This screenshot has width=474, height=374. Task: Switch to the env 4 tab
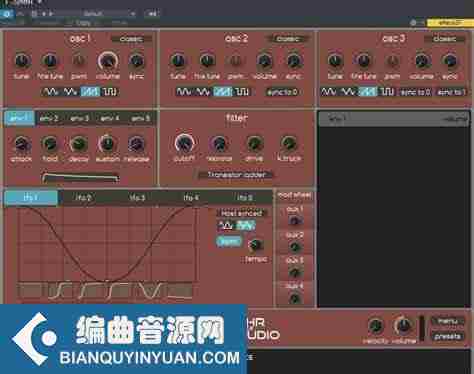click(x=110, y=118)
